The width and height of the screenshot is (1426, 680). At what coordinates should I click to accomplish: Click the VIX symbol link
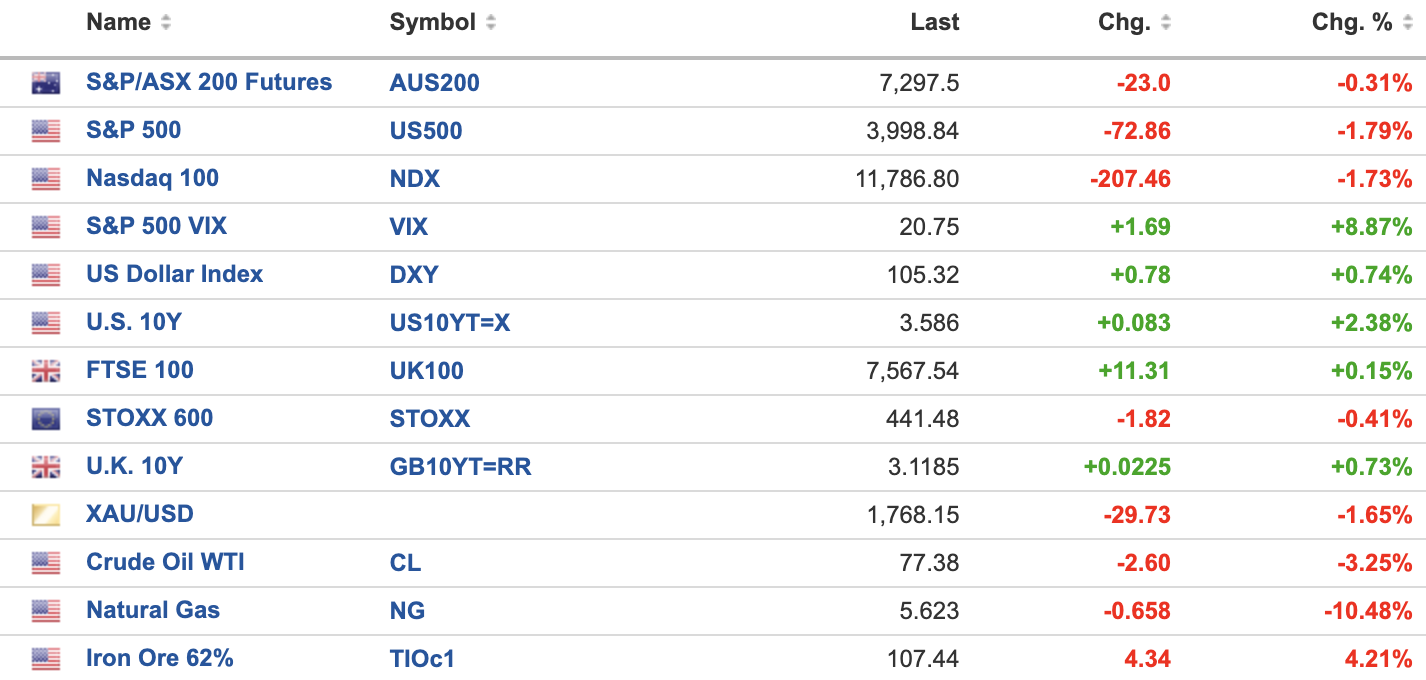408,227
